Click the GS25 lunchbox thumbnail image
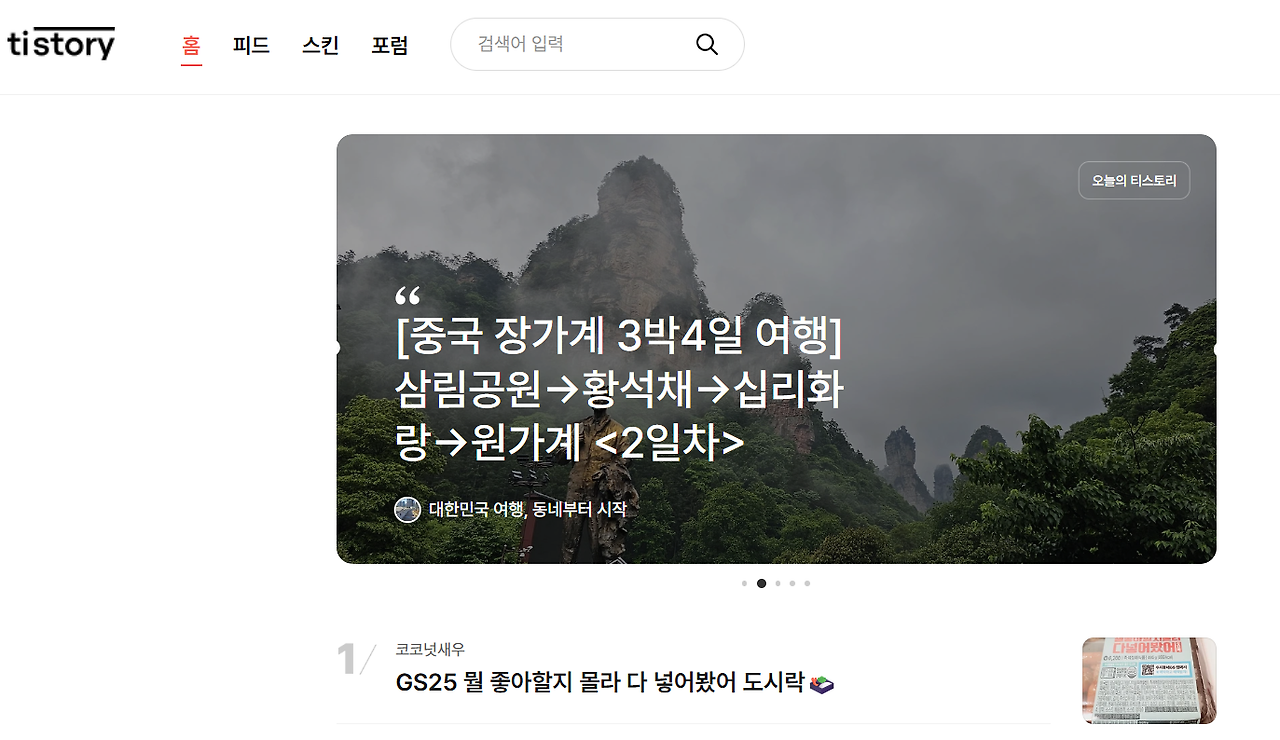This screenshot has width=1280, height=740. pyautogui.click(x=1149, y=681)
